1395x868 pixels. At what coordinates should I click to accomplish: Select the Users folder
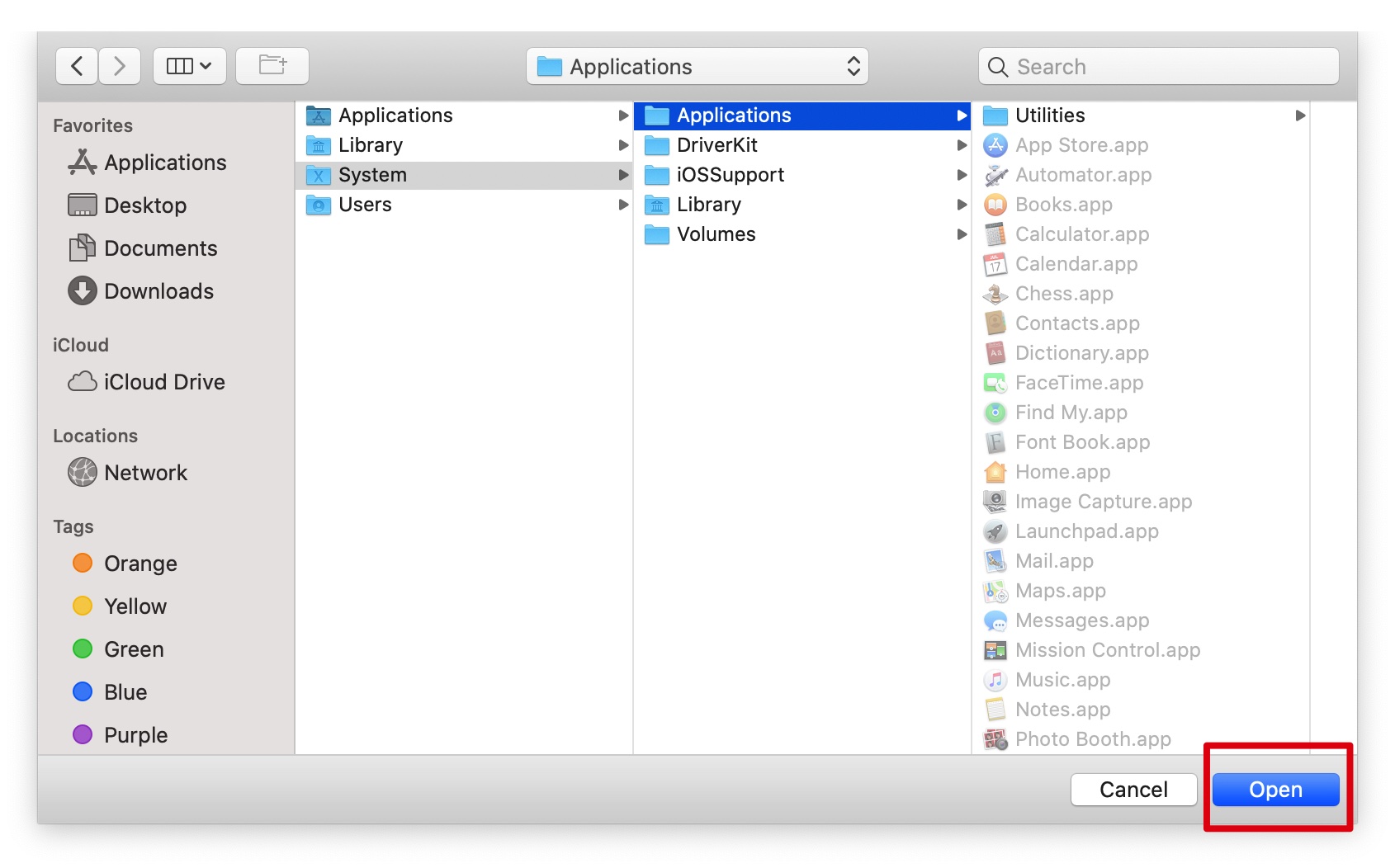pyautogui.click(x=464, y=205)
